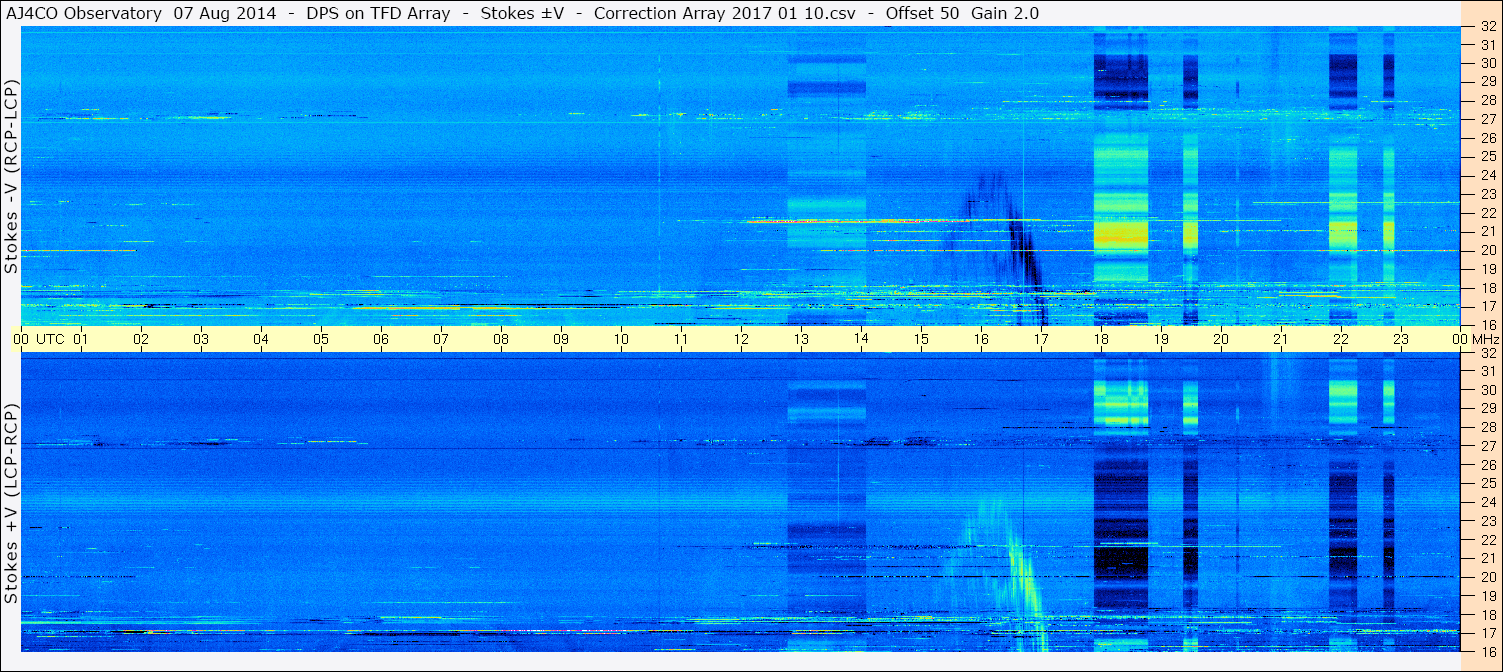Click the 'AJ4CO Observatory' title text
Image resolution: width=1503 pixels, height=672 pixels.
click(x=84, y=13)
